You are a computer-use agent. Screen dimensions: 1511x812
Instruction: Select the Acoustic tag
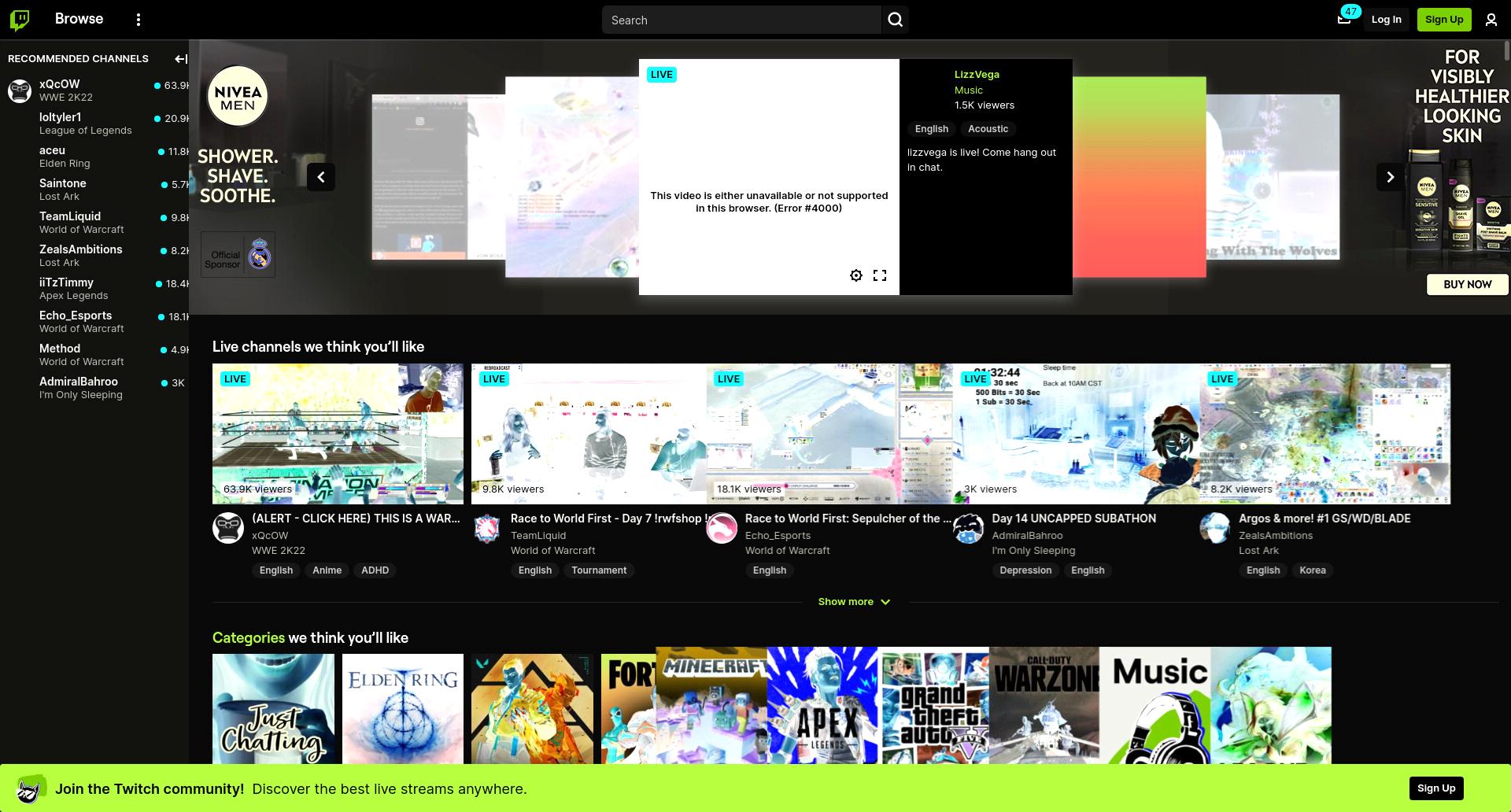click(988, 129)
